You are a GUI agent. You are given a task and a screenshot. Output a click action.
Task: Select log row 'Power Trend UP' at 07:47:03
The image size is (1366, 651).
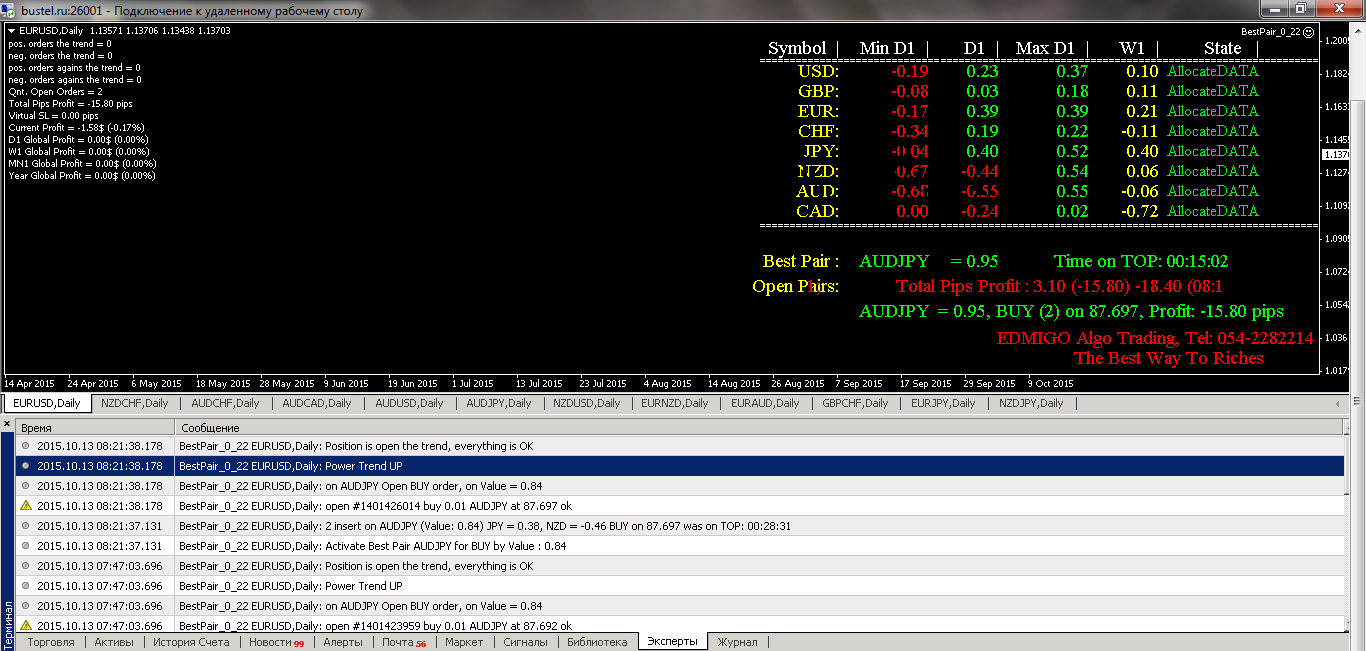click(x=679, y=586)
